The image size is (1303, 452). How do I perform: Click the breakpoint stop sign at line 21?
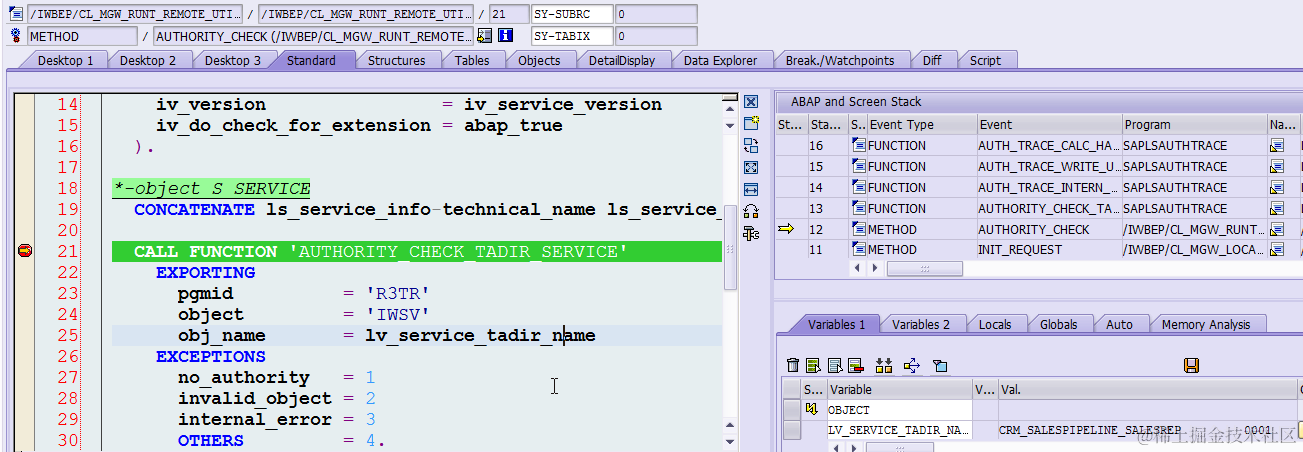coord(25,251)
